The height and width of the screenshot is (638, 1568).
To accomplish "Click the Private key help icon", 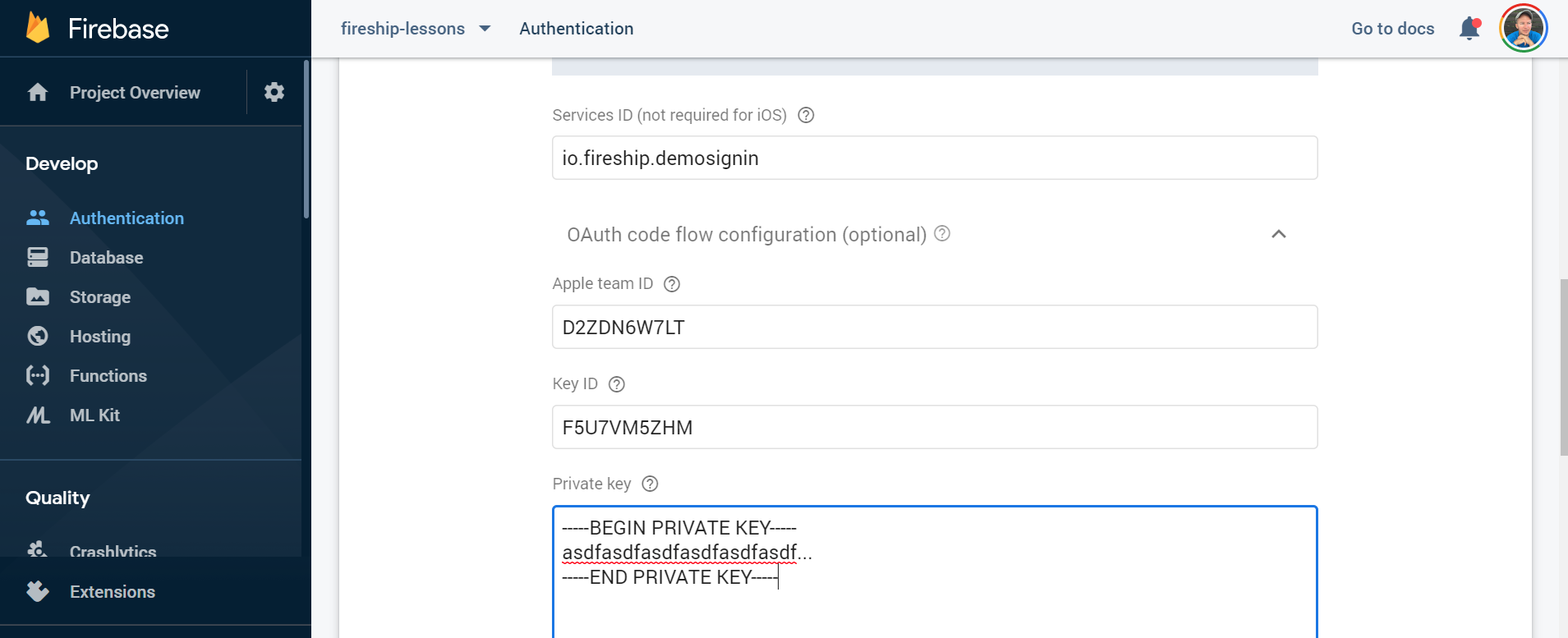I will point(649,484).
